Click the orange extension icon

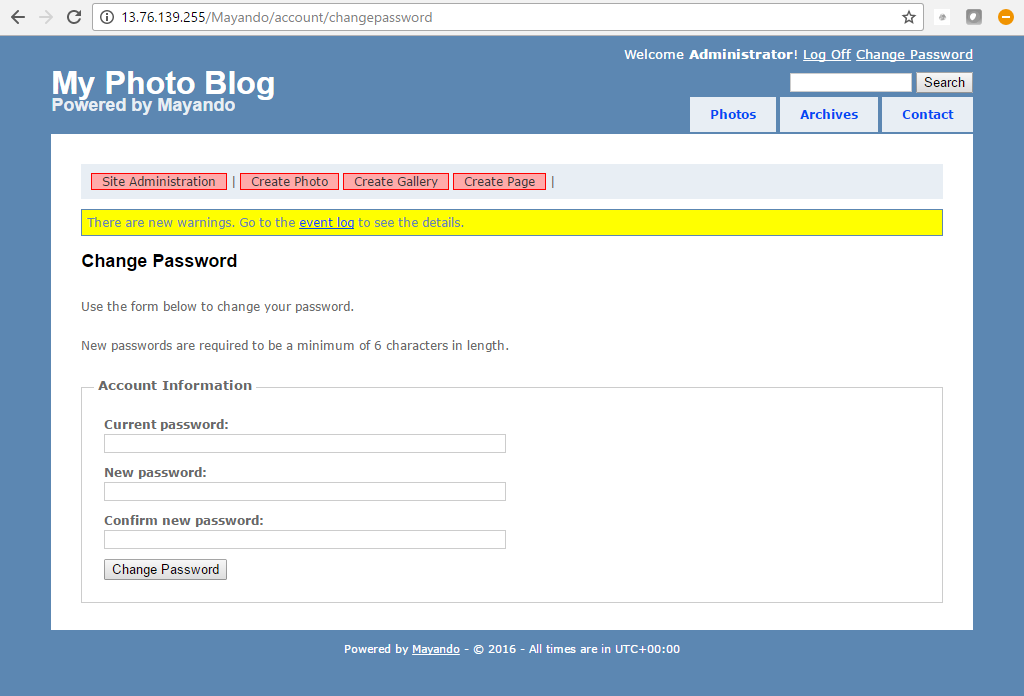point(1005,17)
